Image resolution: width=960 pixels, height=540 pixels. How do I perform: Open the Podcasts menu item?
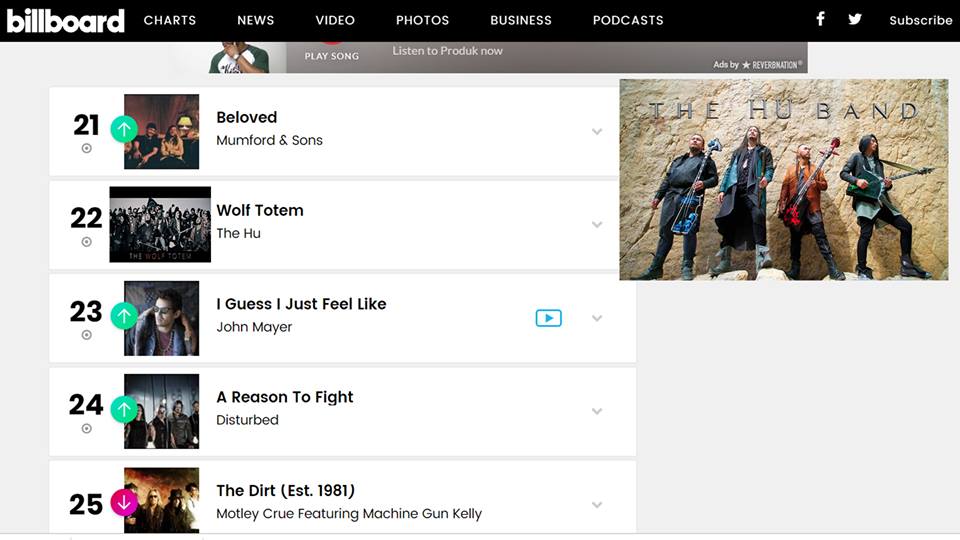pyautogui.click(x=628, y=20)
